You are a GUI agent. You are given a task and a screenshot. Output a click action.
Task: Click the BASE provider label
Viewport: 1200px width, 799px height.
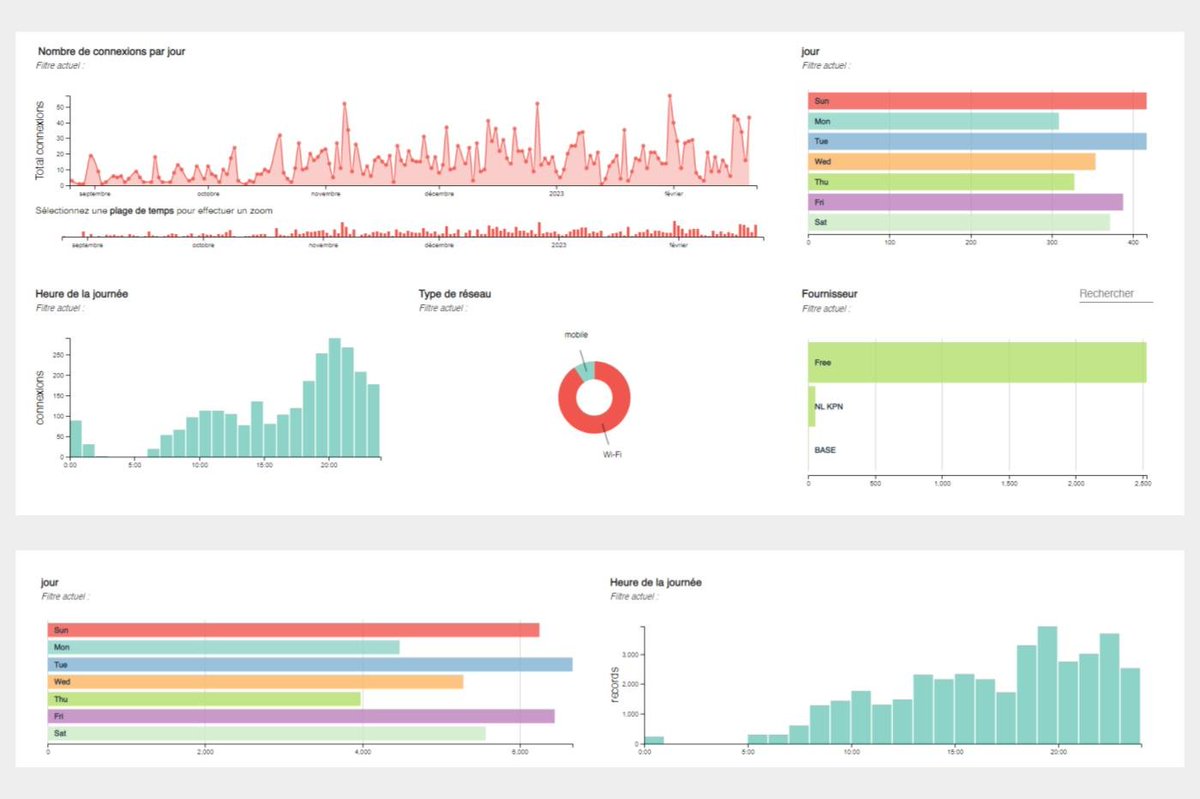[x=825, y=450]
